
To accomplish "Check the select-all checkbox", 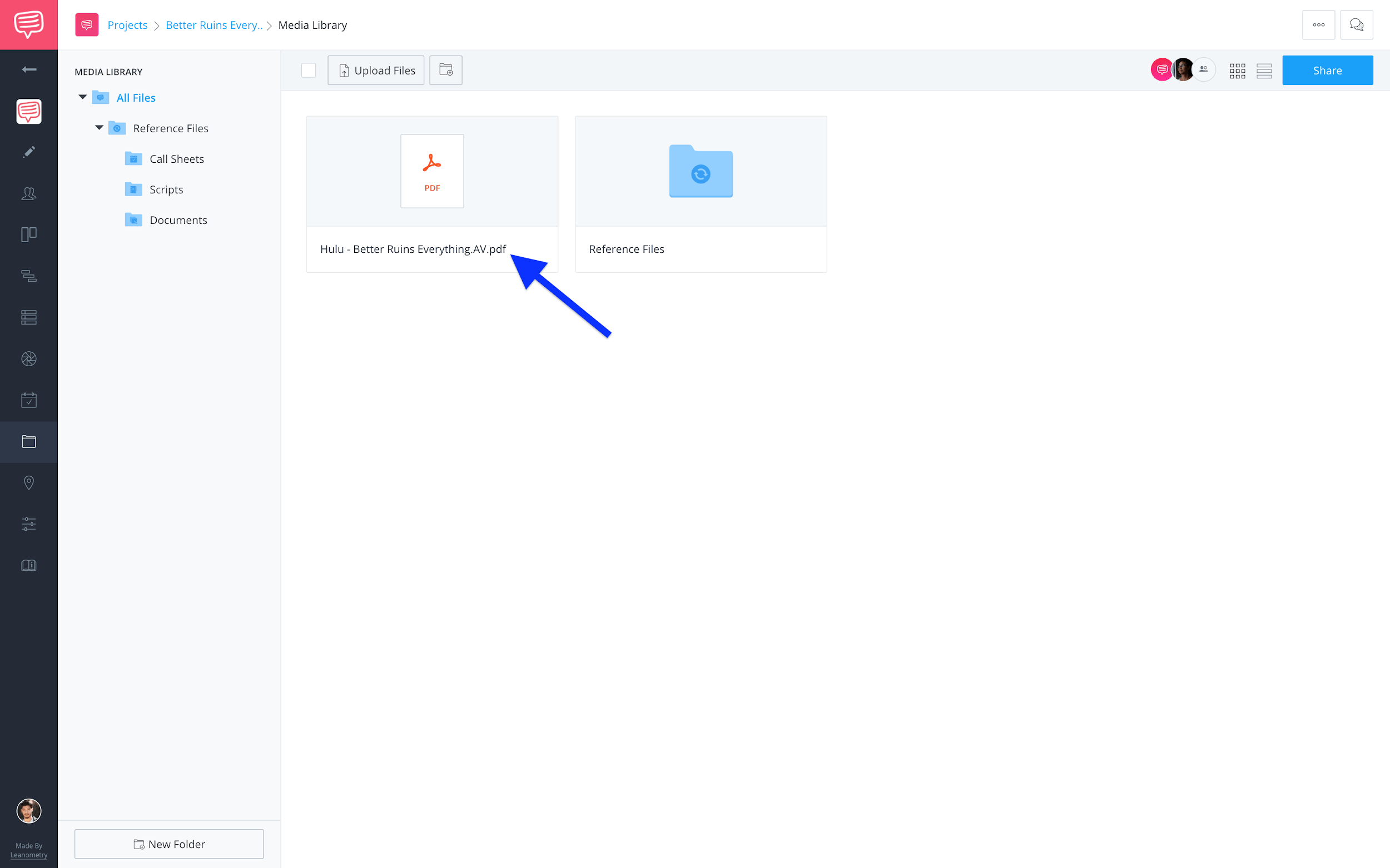I will tap(309, 70).
